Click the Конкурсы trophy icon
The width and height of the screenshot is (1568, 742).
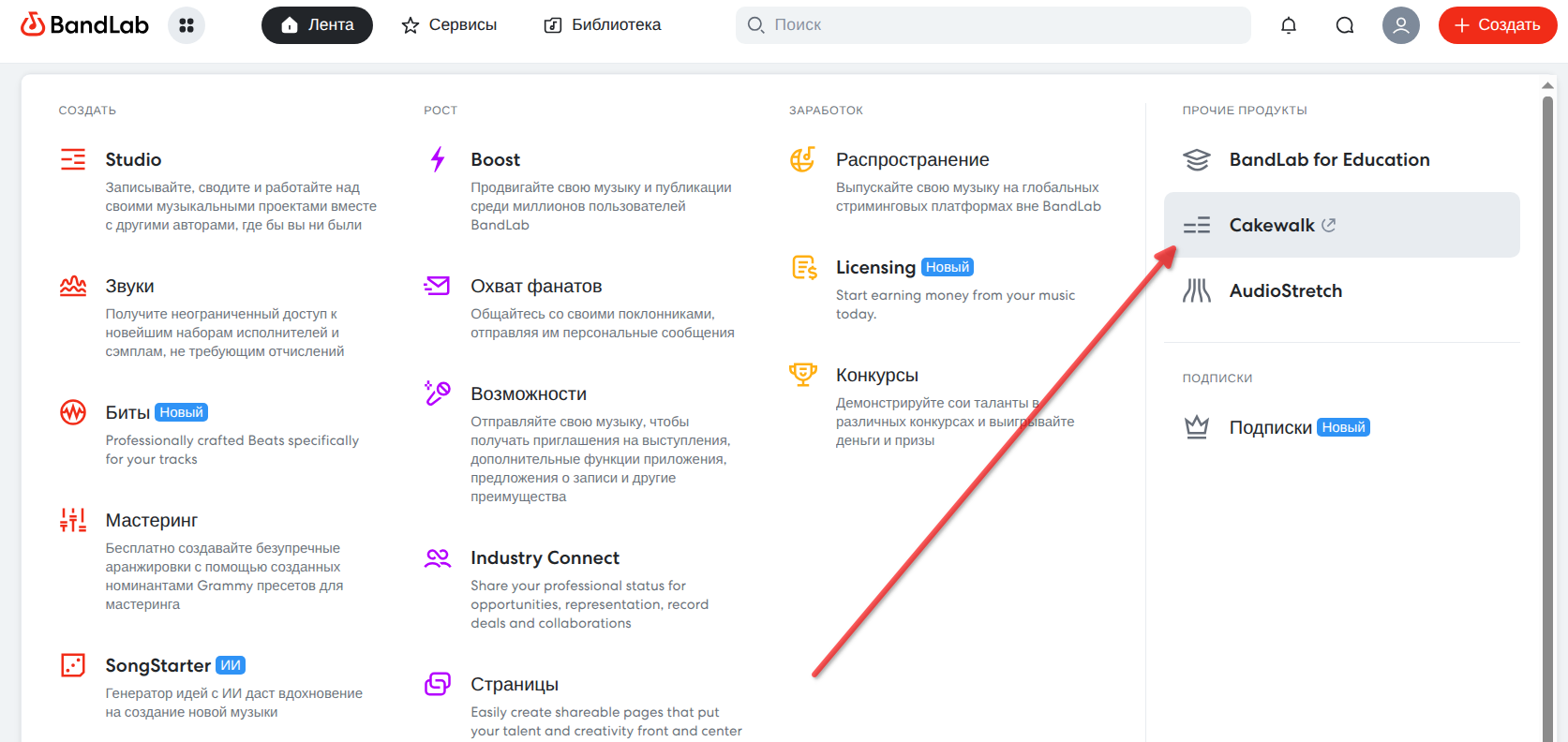(x=803, y=375)
